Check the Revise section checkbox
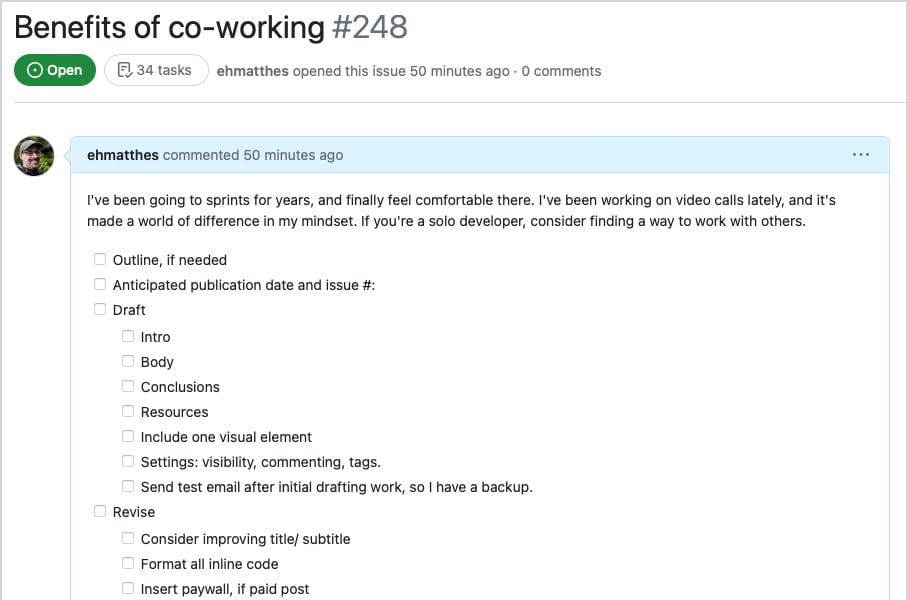The width and height of the screenshot is (908, 600). [99, 510]
